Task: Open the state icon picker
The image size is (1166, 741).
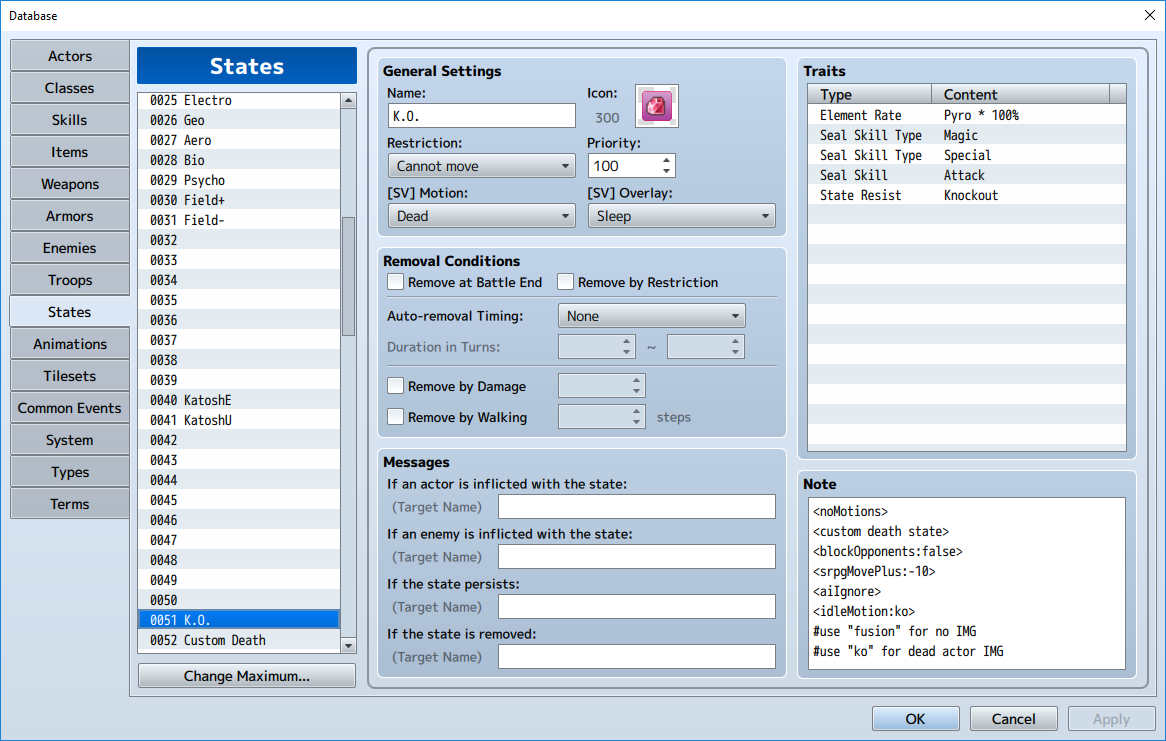Action: [657, 106]
